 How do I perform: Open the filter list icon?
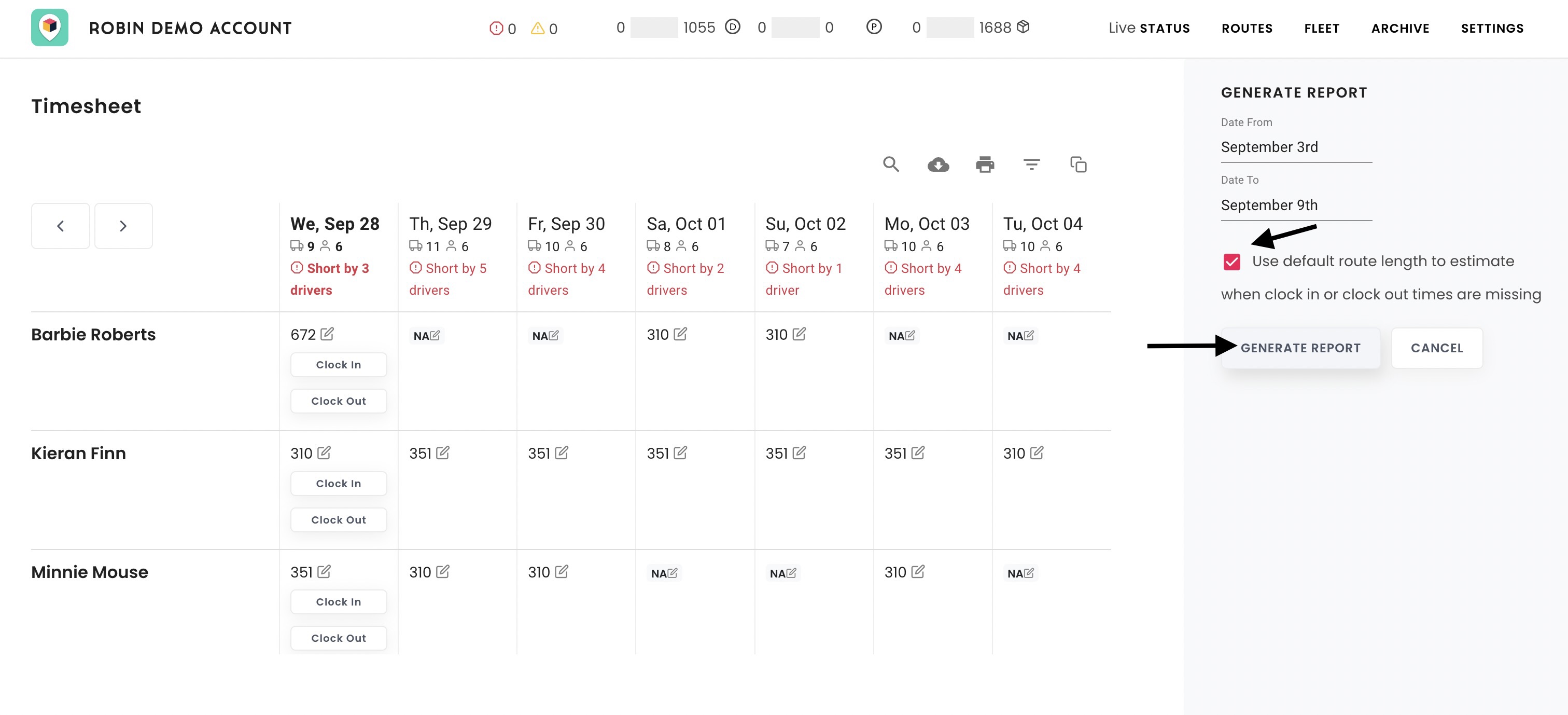coord(1031,164)
